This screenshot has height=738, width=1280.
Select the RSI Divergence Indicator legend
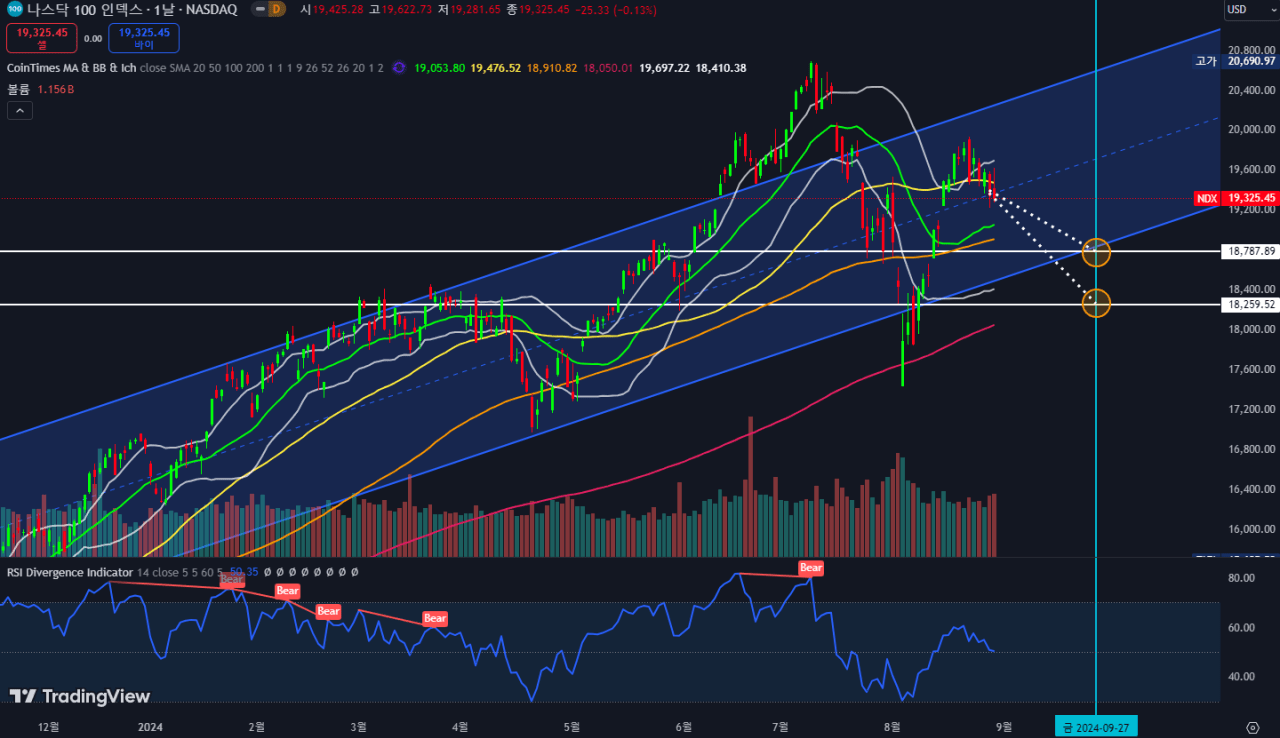(x=70, y=572)
